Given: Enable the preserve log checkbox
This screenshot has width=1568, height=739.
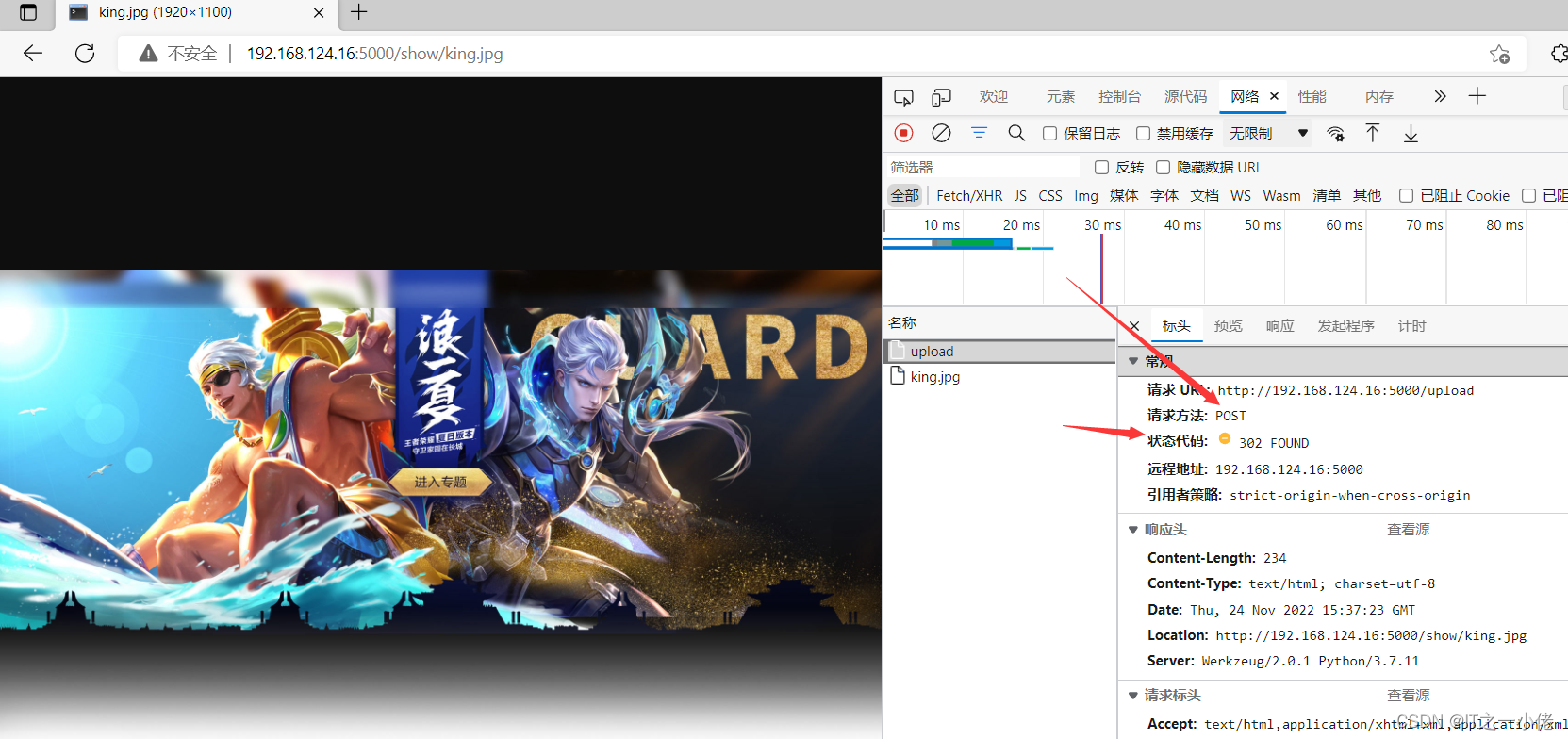Looking at the screenshot, I should click(1049, 134).
